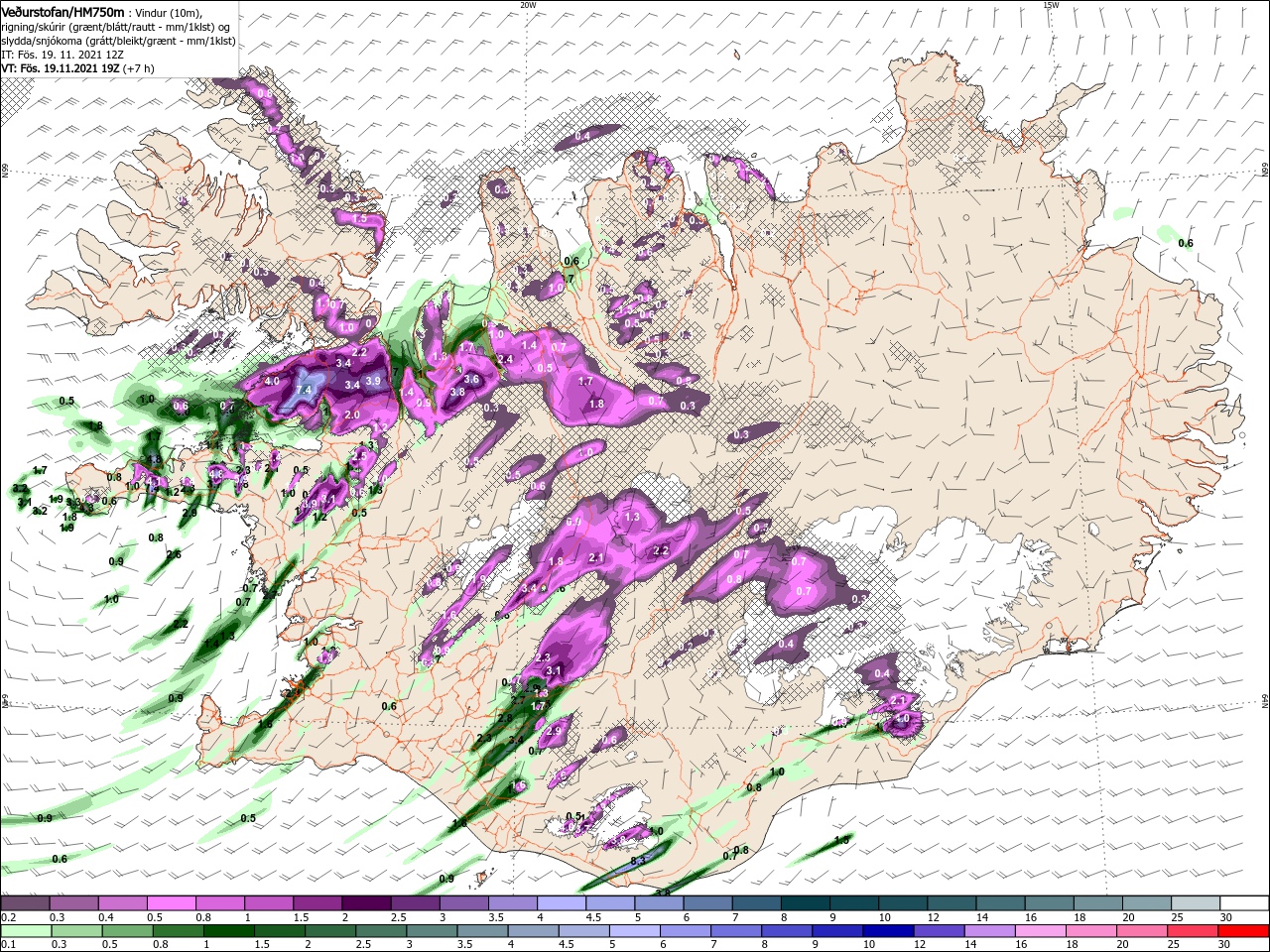Viewport: 1270px width, 952px height.
Task: Click the '15W' longitude label
Action: (x=1051, y=4)
